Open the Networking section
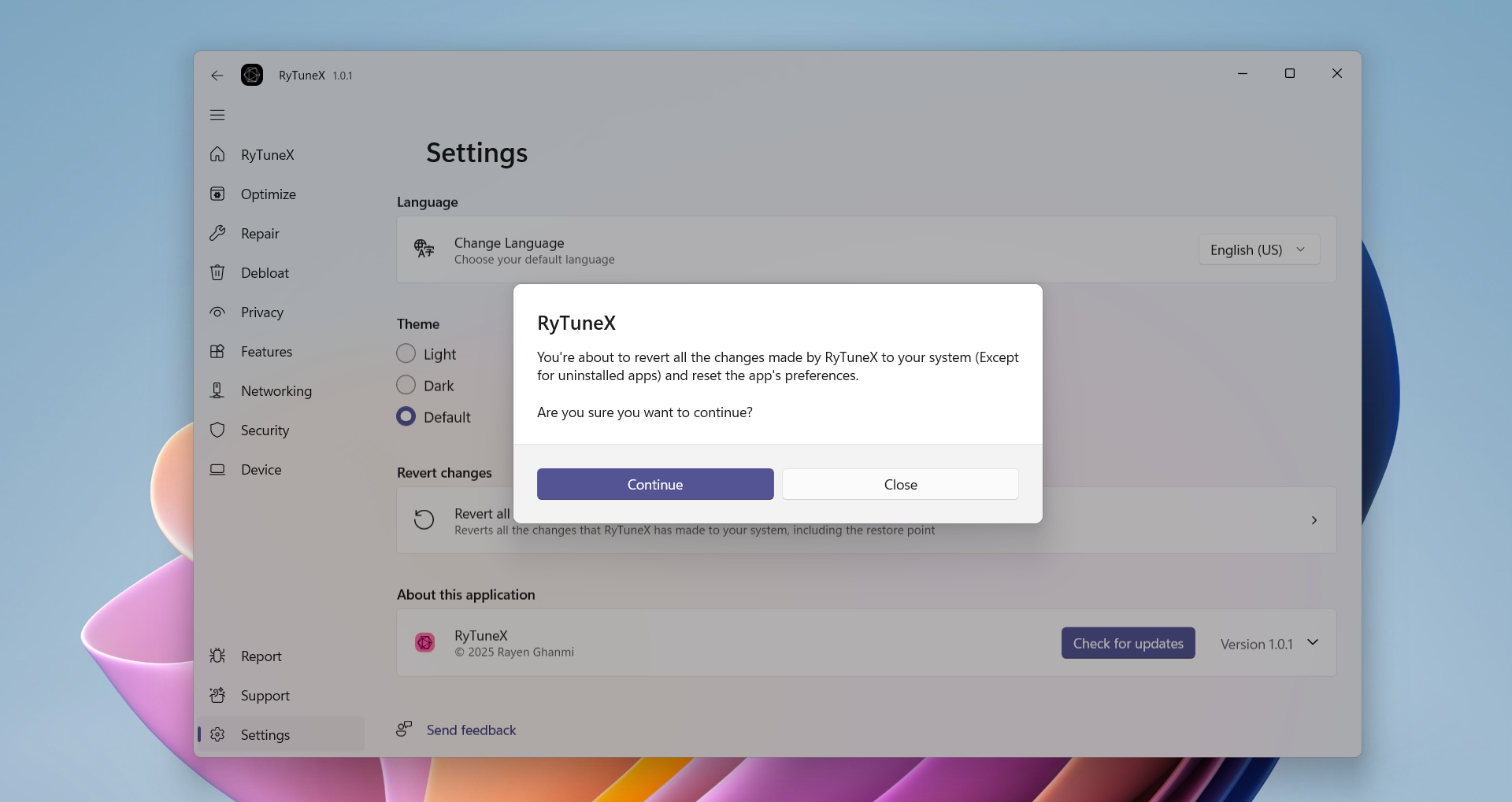This screenshot has width=1512, height=802. click(x=276, y=391)
